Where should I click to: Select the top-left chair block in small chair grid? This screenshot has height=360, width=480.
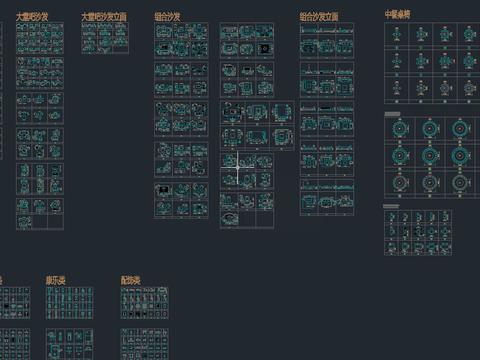[x=392, y=218]
